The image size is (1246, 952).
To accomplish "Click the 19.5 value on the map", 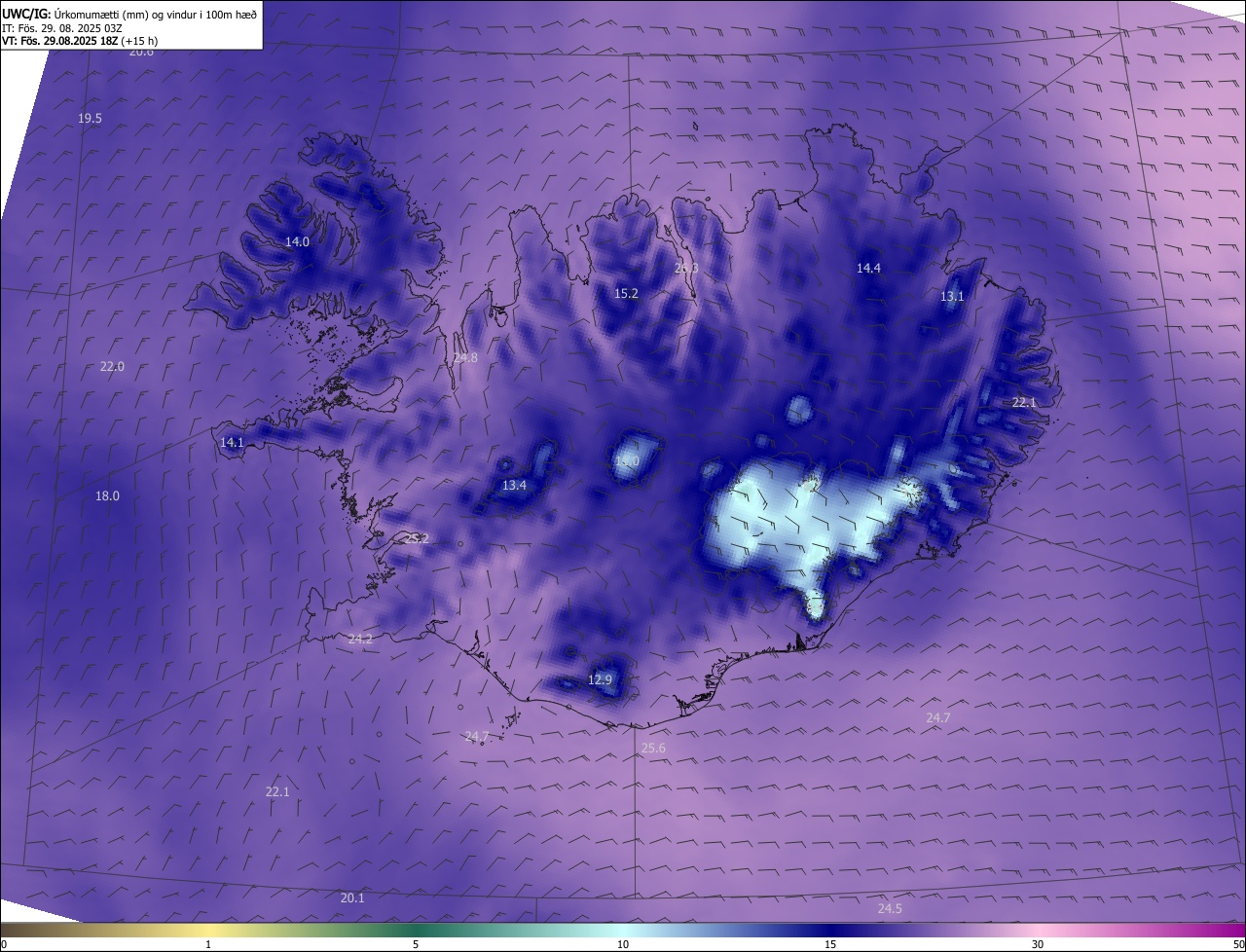I will (90, 118).
